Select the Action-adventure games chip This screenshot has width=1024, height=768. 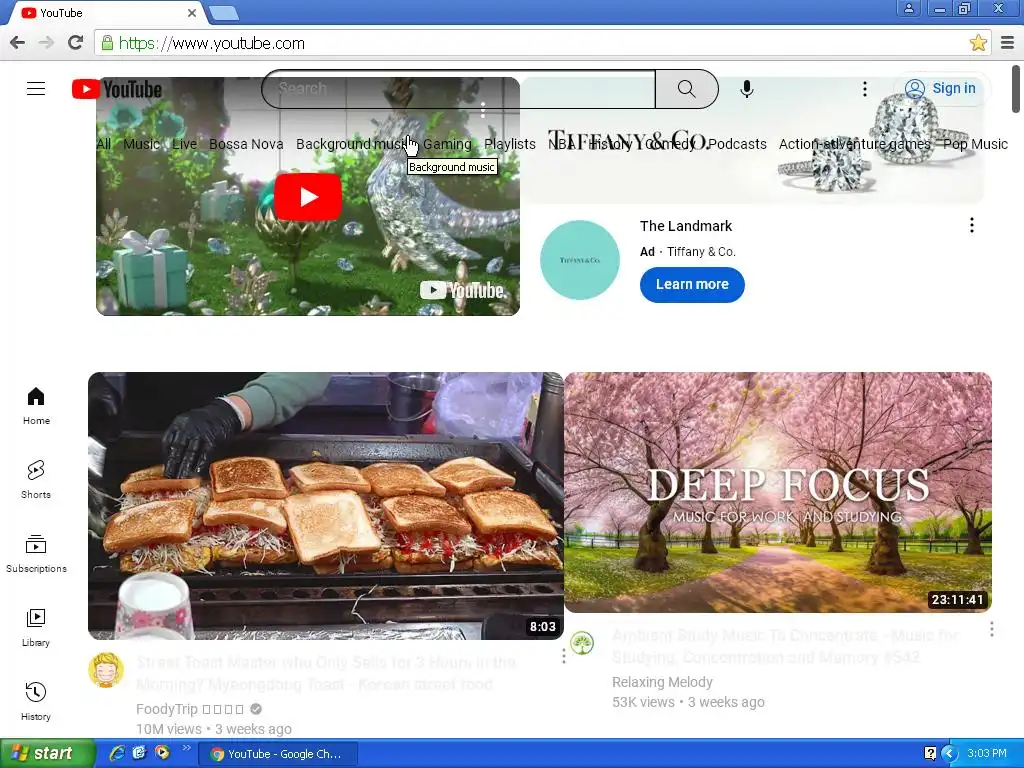[x=854, y=144]
